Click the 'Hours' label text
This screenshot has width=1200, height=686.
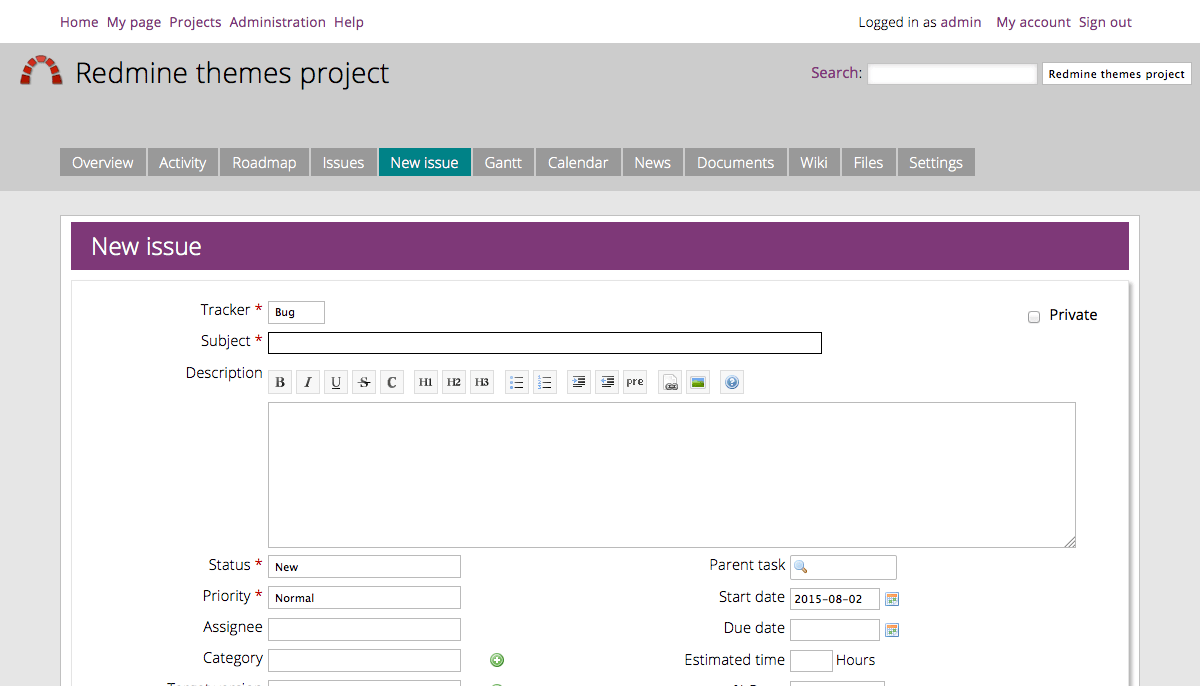pyautogui.click(x=856, y=660)
